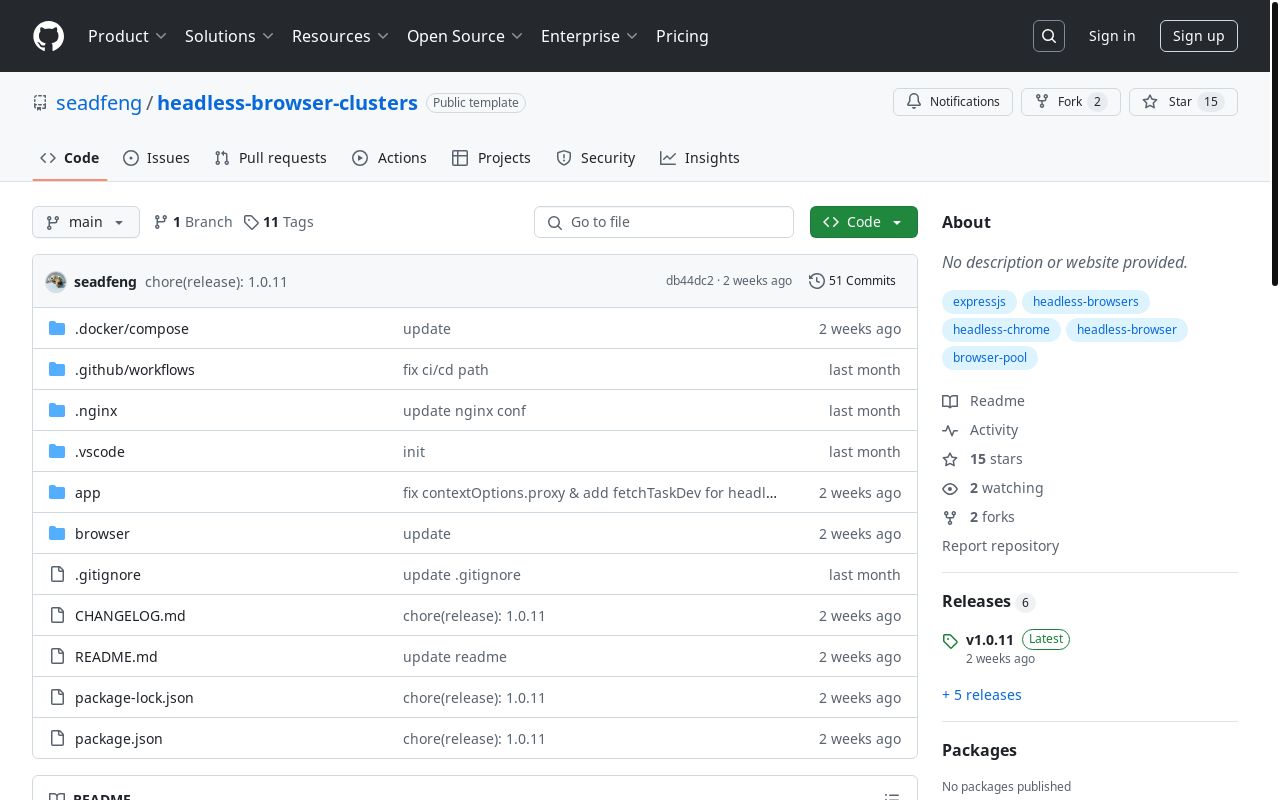Click the GitHub home logo icon

[48, 36]
